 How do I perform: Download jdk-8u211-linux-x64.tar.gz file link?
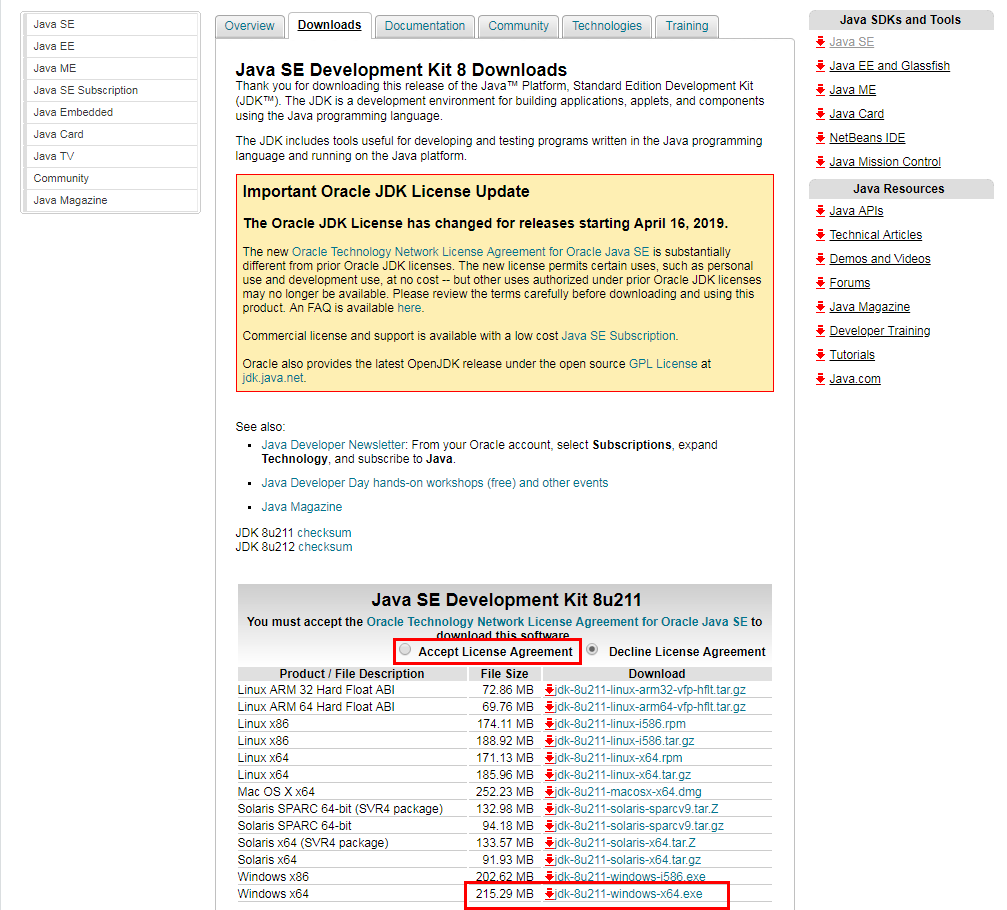coord(623,775)
